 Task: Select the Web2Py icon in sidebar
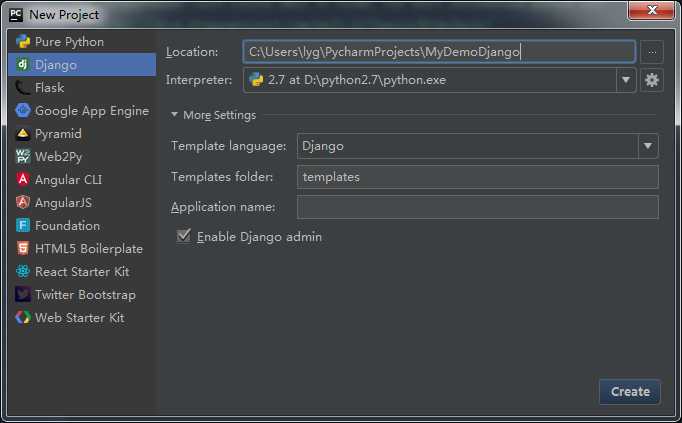click(x=23, y=157)
